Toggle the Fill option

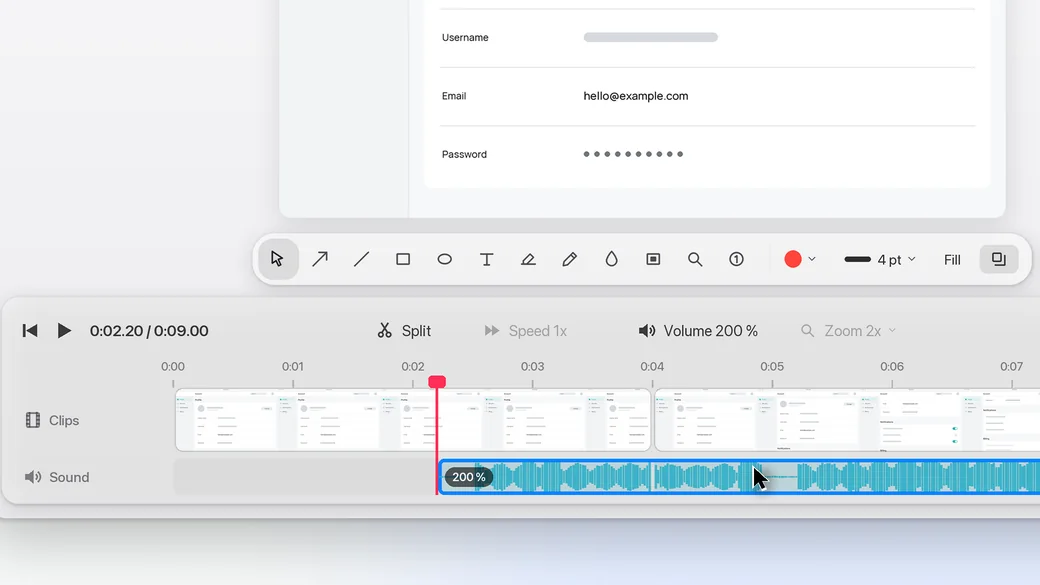point(952,259)
